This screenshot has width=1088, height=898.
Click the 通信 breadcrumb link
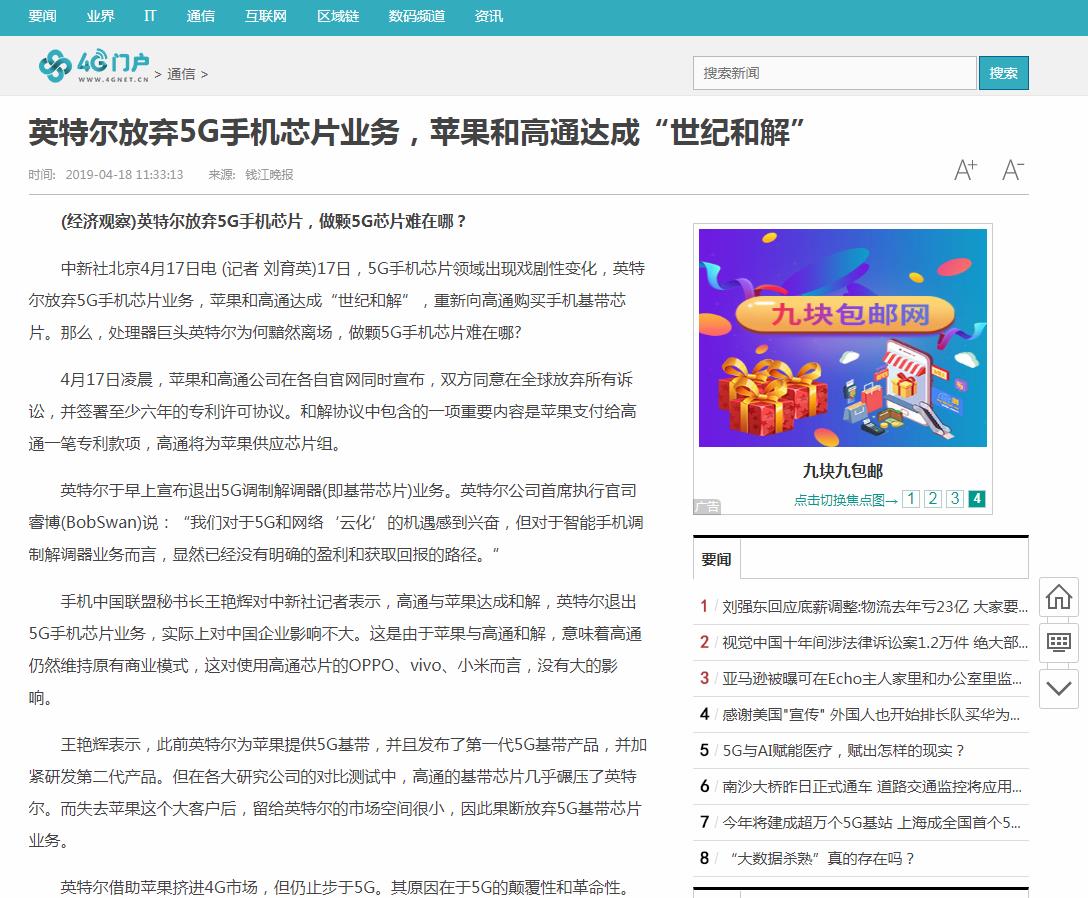pyautogui.click(x=181, y=74)
